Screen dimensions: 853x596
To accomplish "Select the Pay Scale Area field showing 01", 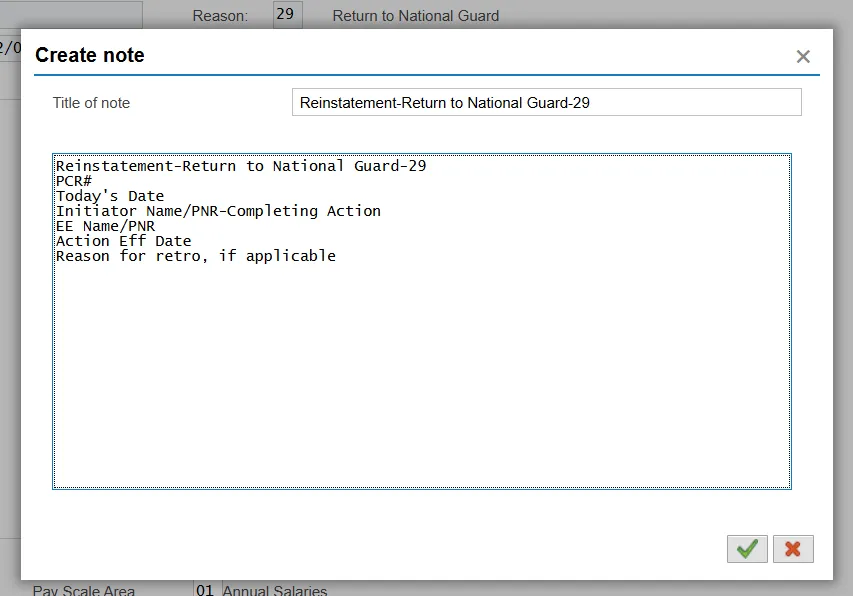I will tap(205, 589).
